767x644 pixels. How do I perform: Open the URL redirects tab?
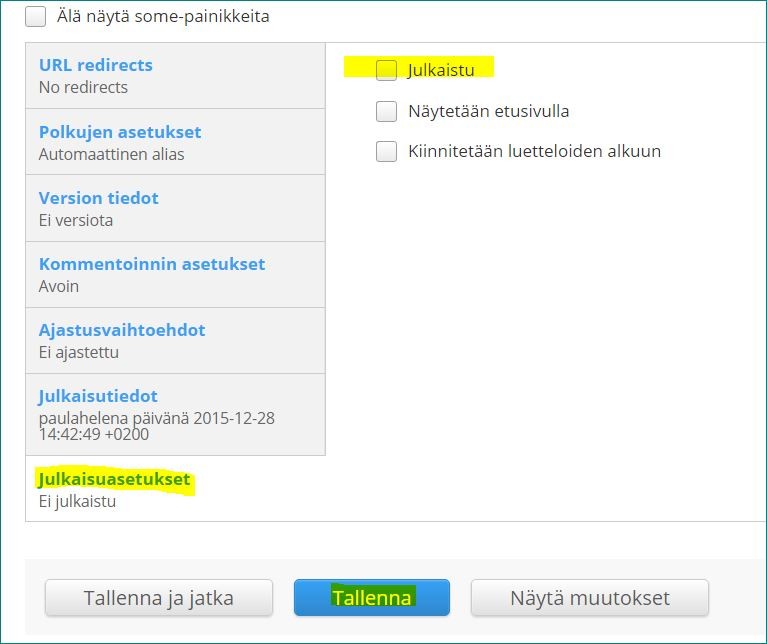point(96,65)
